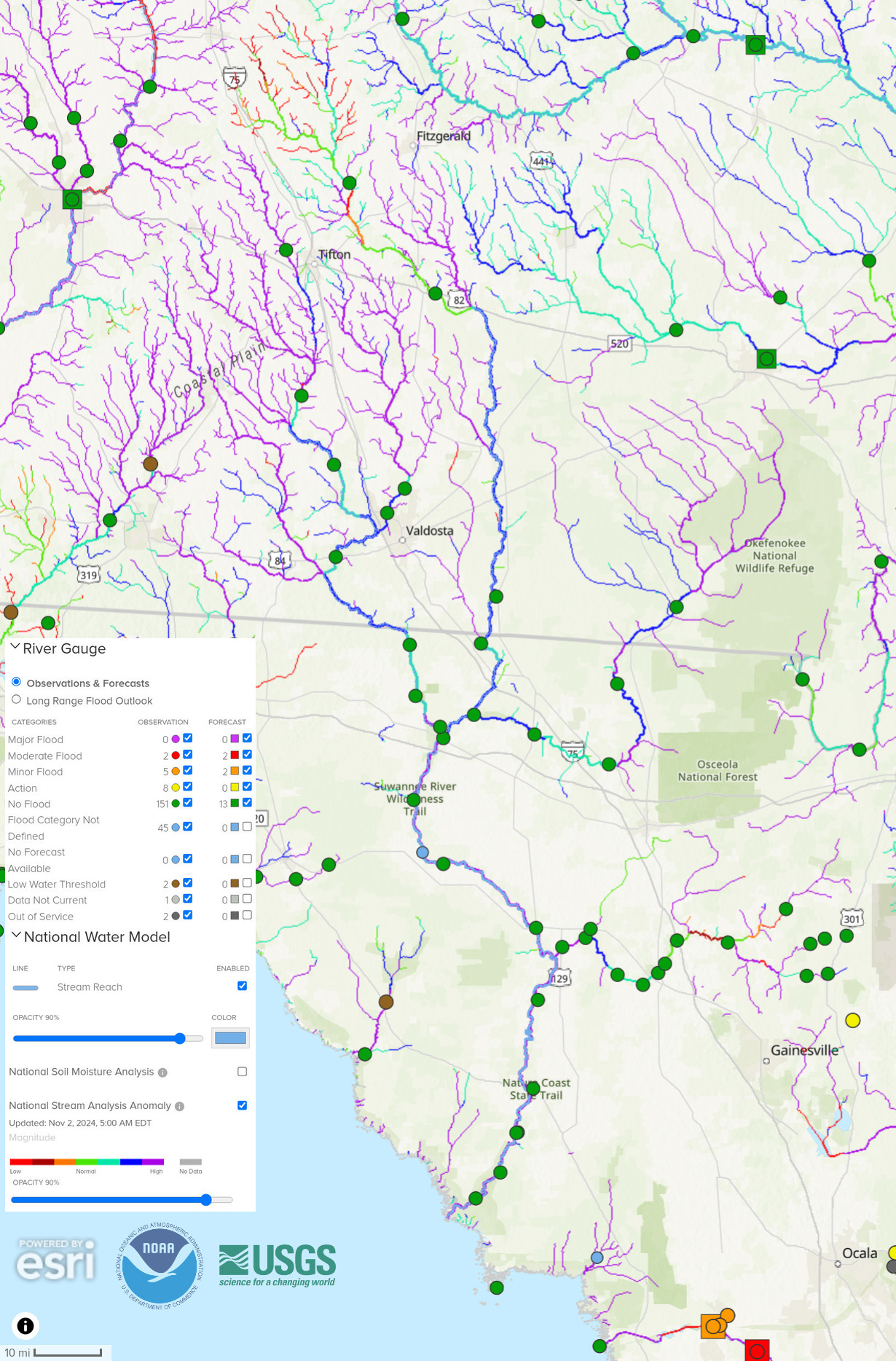Disable the Stream Reach enabled checkbox
This screenshot has width=896, height=1361.
[243, 987]
